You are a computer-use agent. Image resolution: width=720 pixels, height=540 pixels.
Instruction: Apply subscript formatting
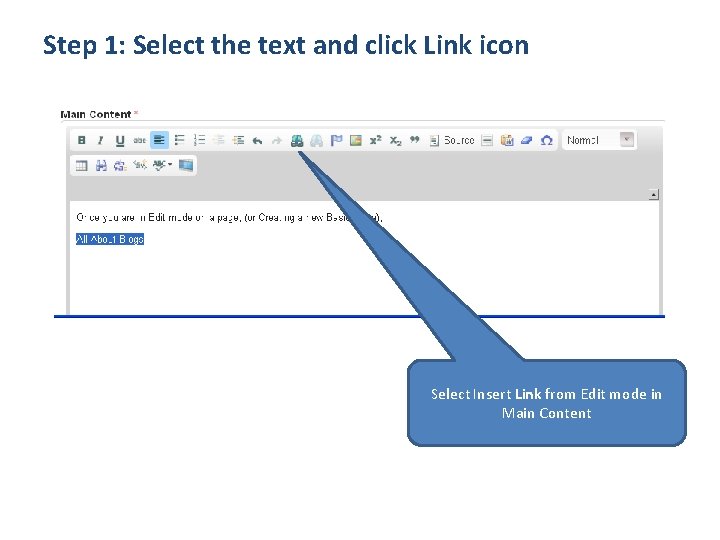pyautogui.click(x=395, y=141)
